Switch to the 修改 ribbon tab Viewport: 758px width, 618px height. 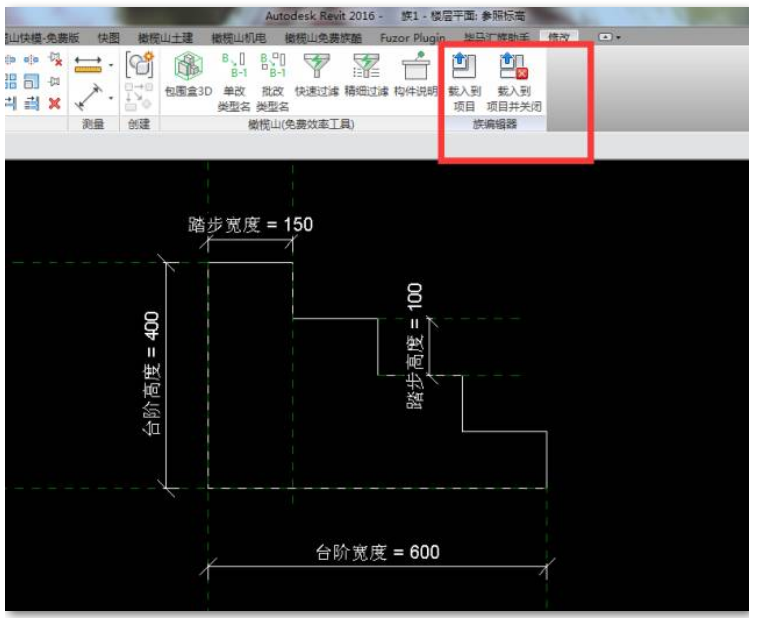point(559,37)
